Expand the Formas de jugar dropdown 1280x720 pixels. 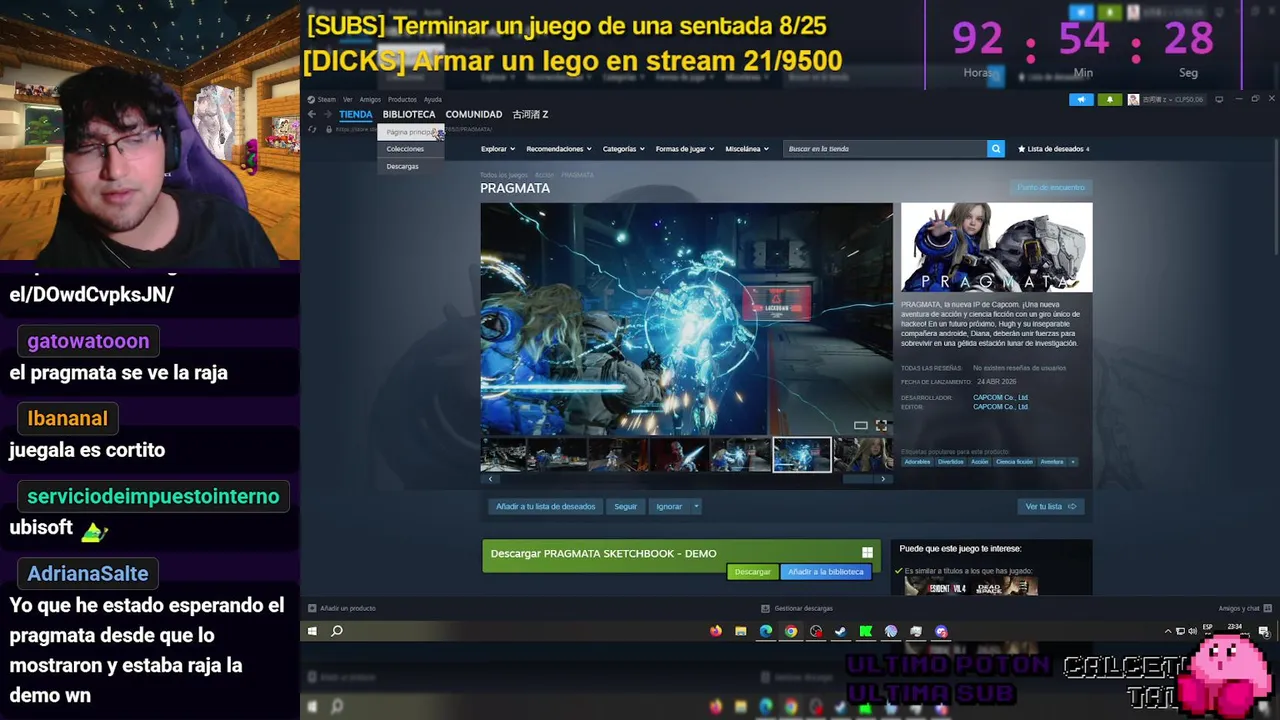click(x=685, y=149)
